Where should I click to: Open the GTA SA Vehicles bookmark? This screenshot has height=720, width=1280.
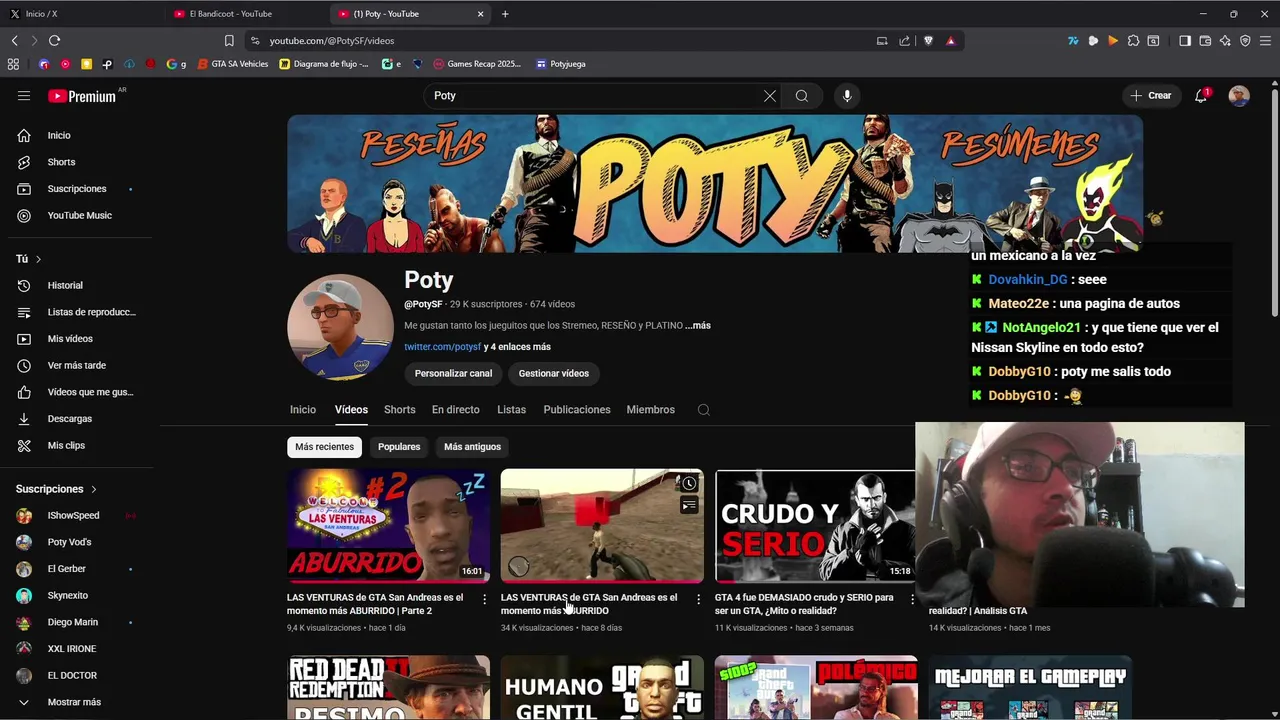click(x=233, y=64)
